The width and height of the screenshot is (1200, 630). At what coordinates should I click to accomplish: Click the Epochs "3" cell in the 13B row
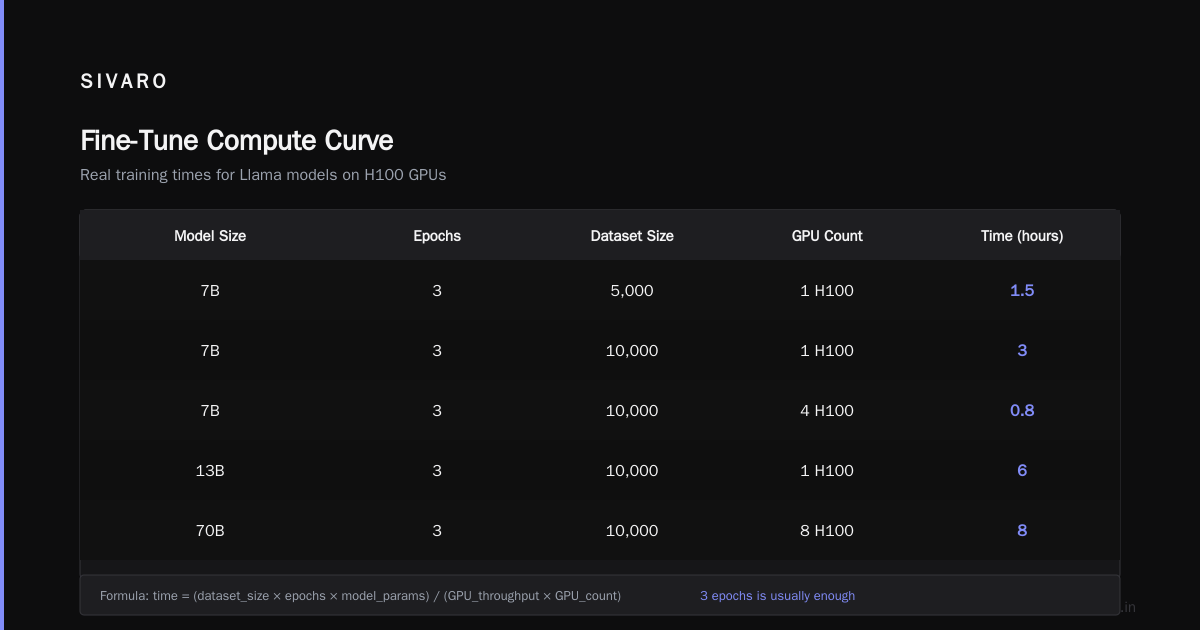pos(437,471)
